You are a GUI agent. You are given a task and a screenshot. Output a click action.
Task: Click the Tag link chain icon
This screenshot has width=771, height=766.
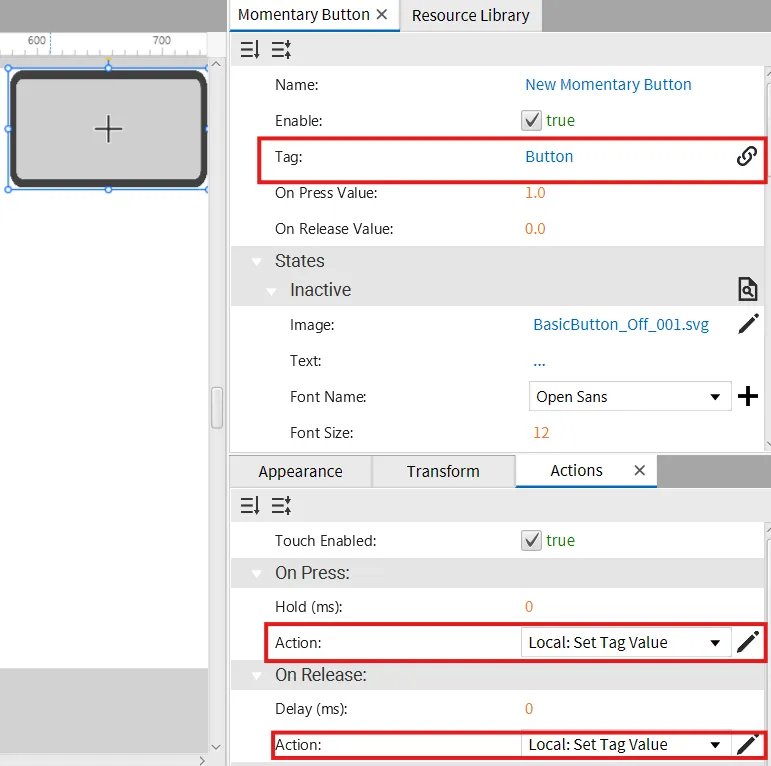[x=746, y=156]
